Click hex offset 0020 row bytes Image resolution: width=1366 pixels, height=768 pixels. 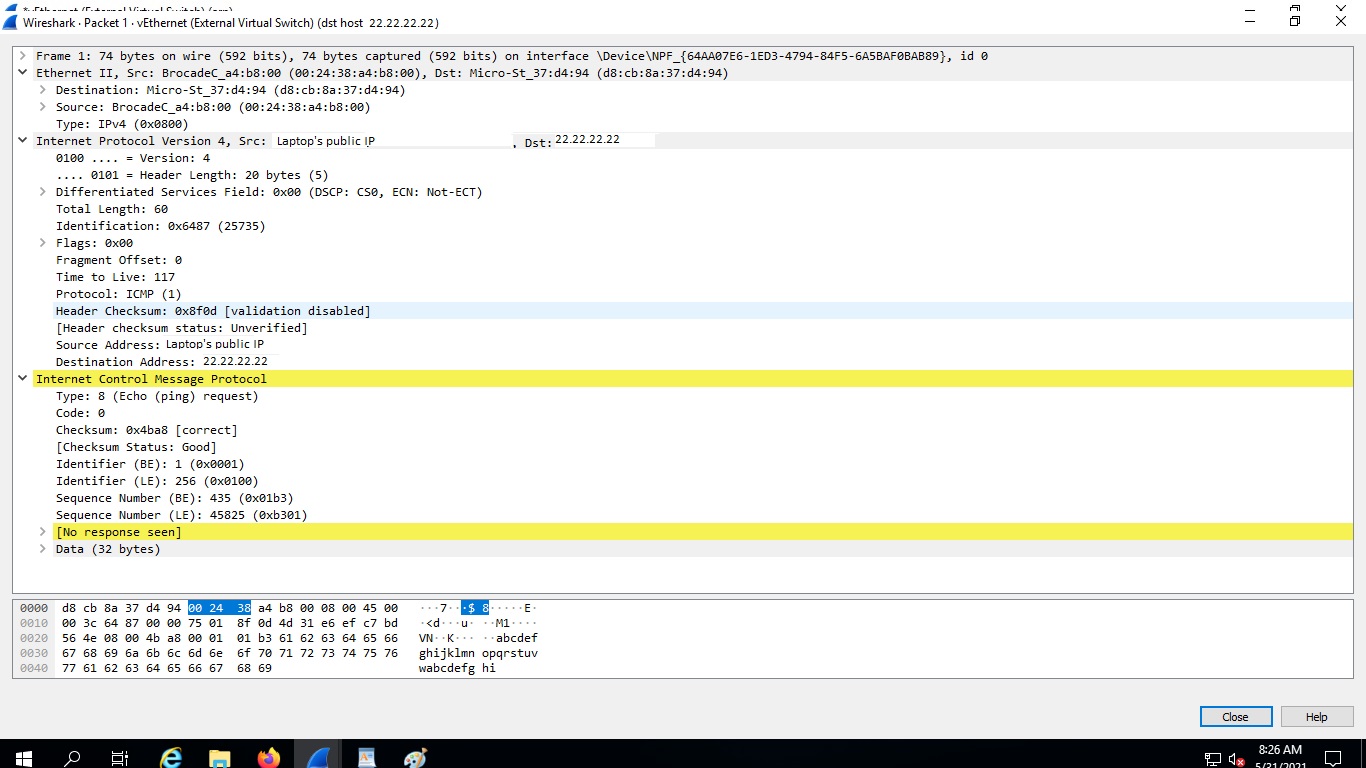tap(229, 638)
